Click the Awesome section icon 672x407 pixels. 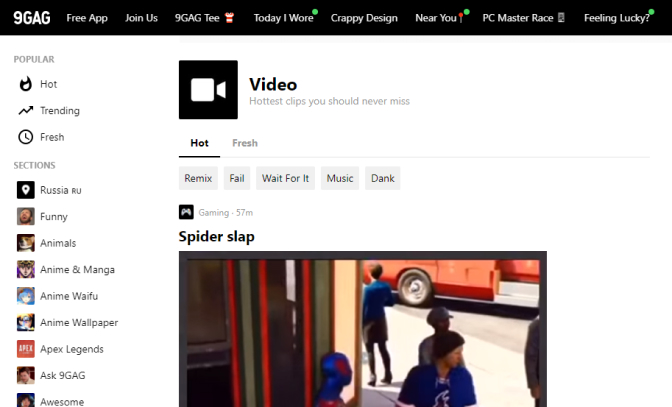pyautogui.click(x=26, y=401)
